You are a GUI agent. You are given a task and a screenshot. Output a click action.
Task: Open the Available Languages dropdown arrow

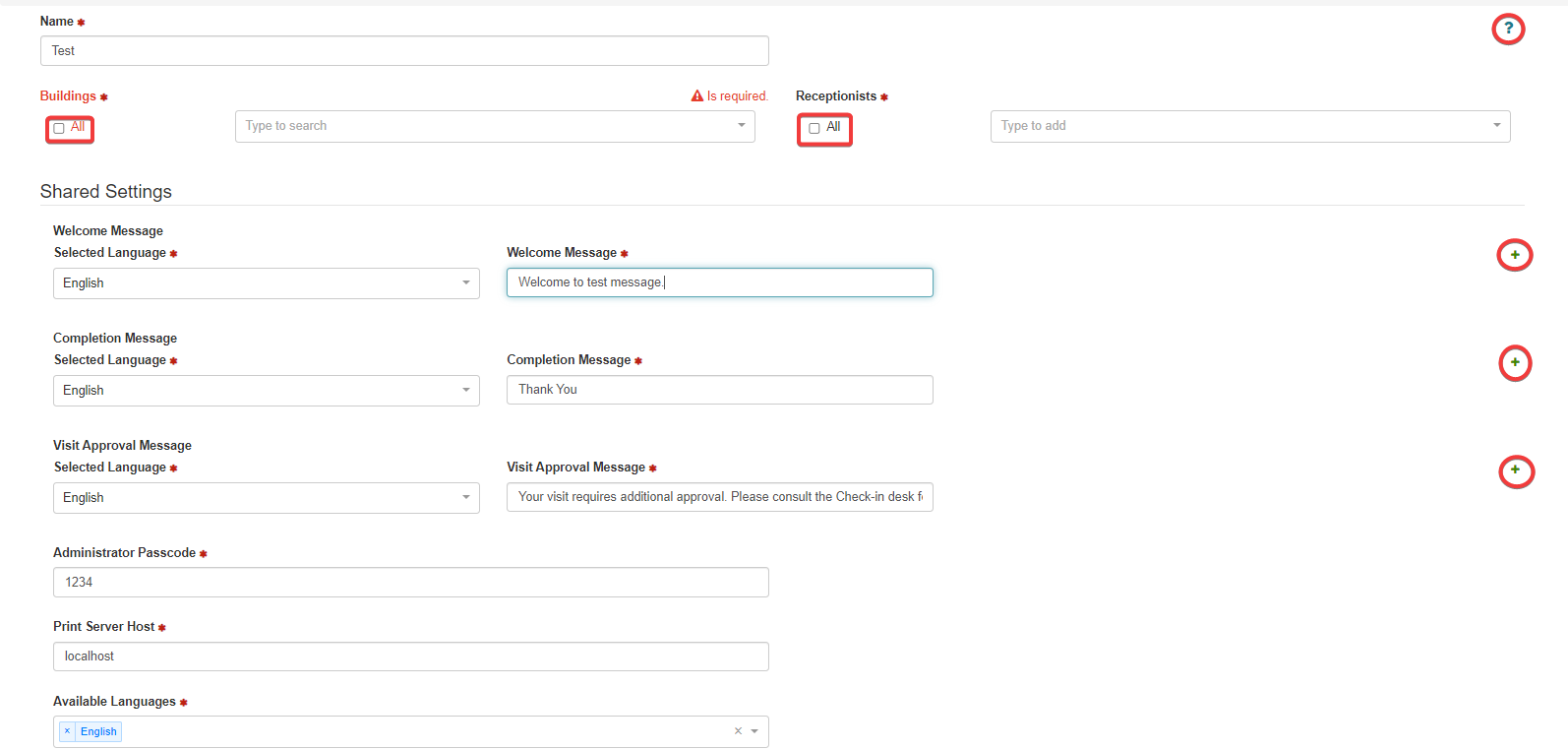(x=754, y=731)
